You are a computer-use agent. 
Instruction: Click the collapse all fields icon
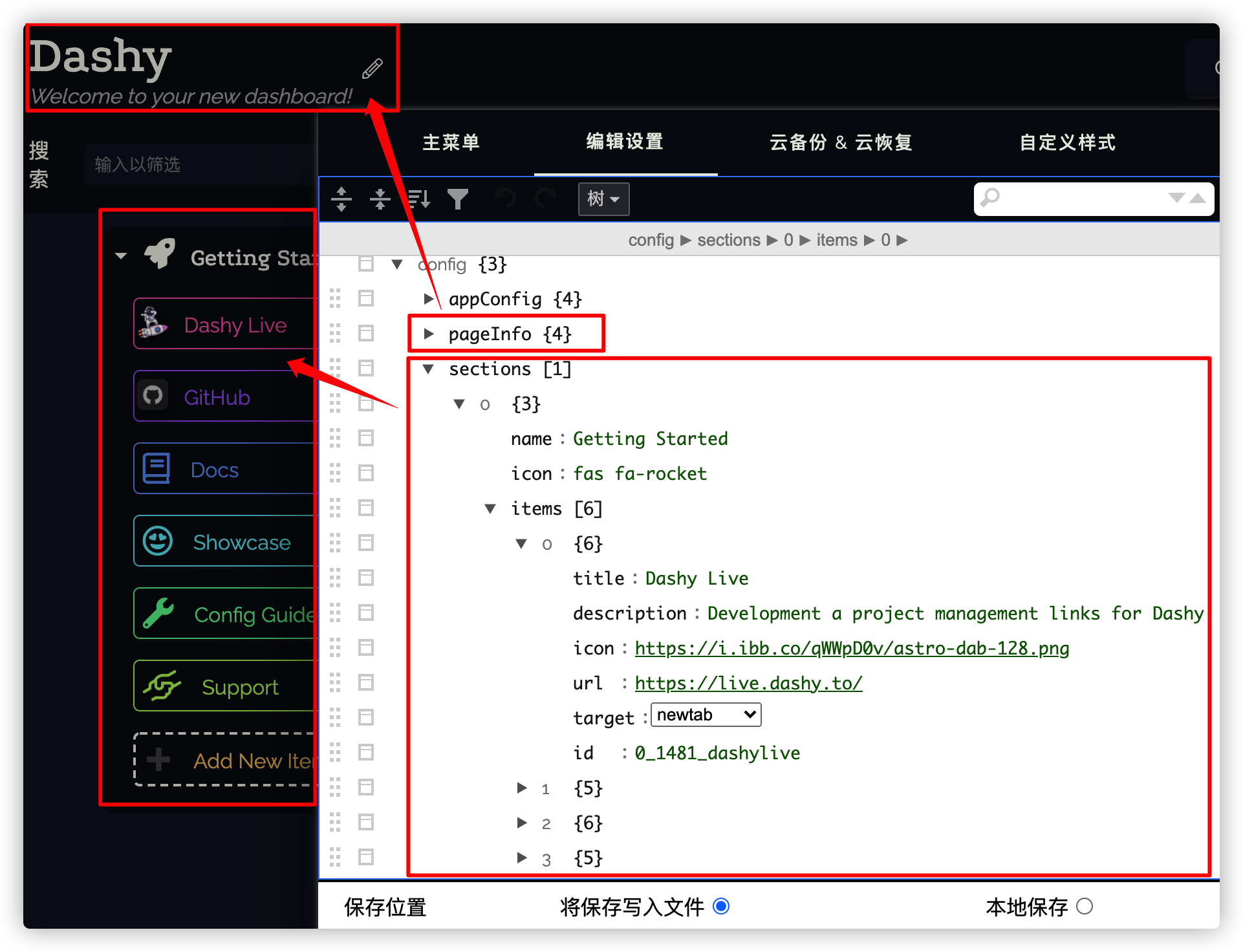coord(380,199)
